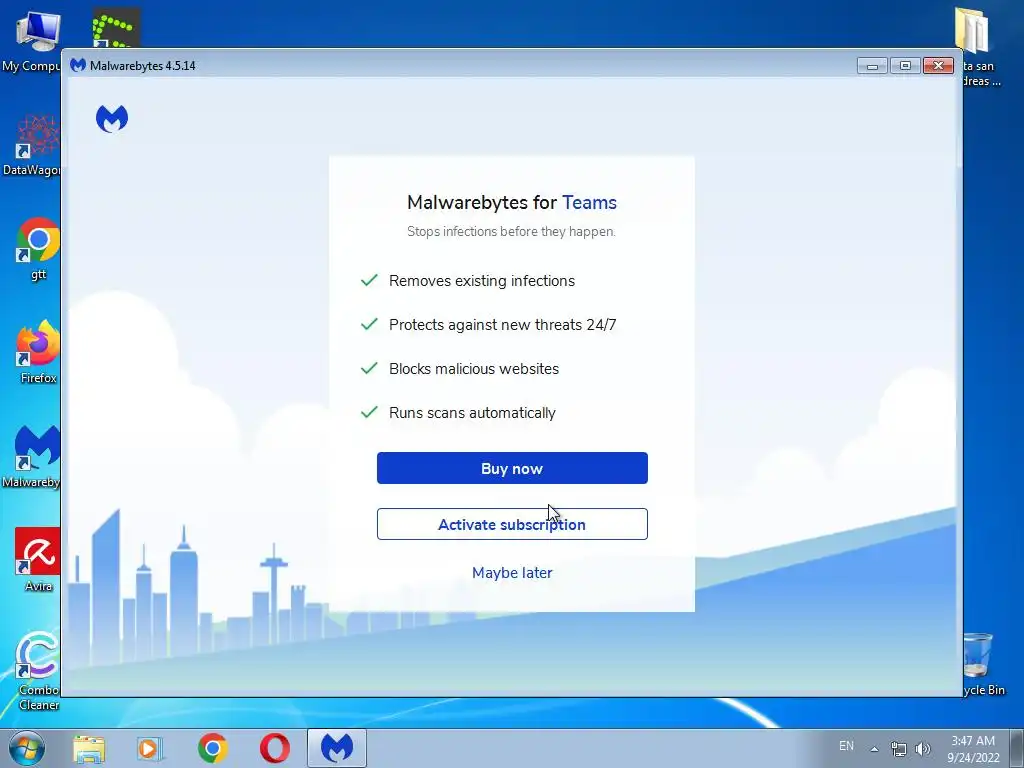Image resolution: width=1024 pixels, height=768 pixels.
Task: Open Chrome from the taskbar
Action: (213, 748)
